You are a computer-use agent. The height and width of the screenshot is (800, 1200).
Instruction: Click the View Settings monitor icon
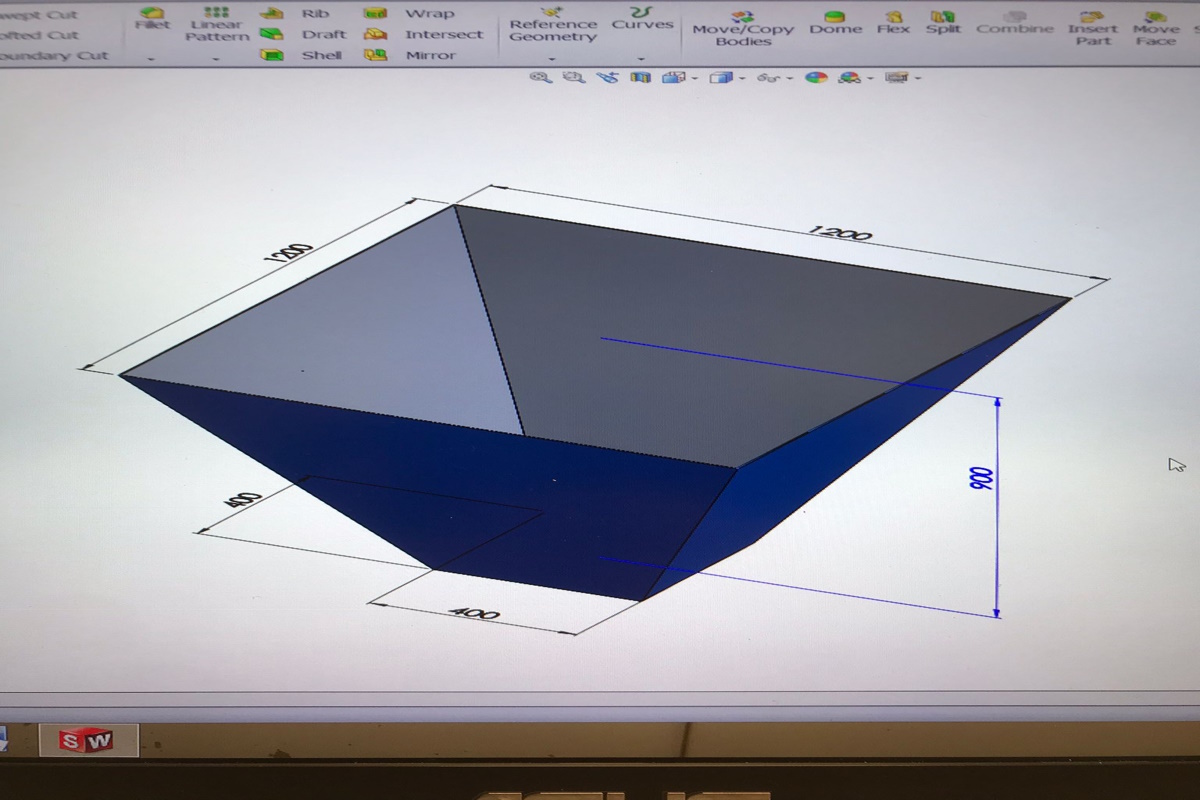click(897, 77)
